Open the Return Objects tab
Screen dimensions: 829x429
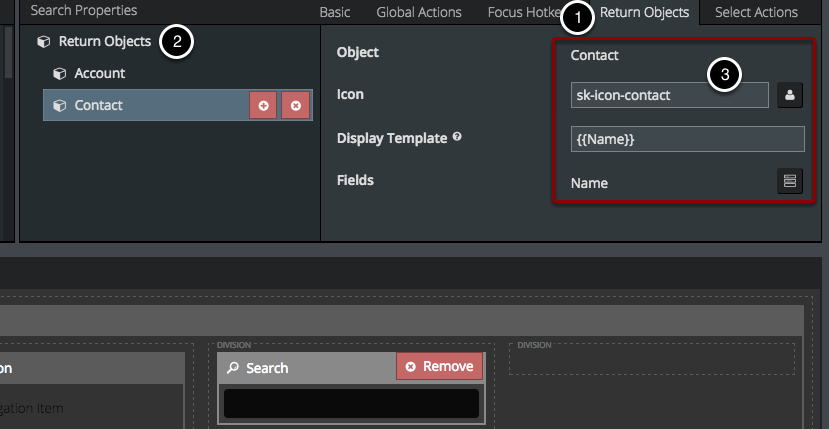644,12
